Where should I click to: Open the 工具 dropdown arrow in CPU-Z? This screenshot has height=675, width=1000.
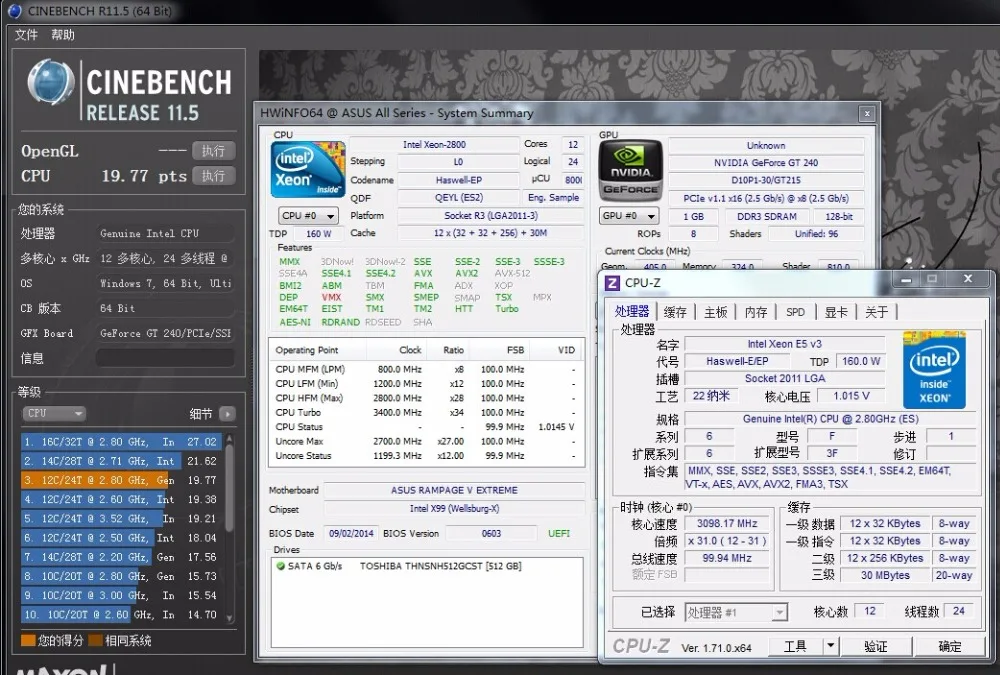click(x=830, y=646)
